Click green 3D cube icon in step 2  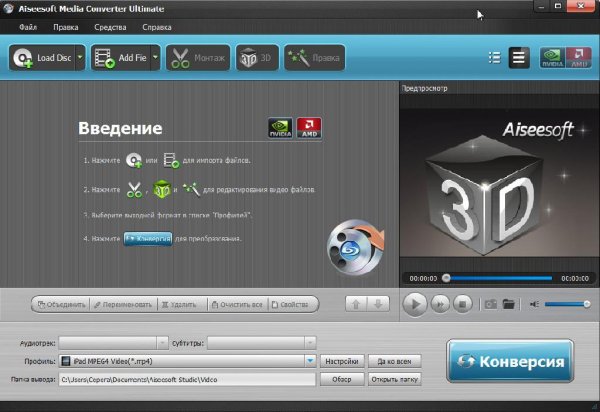pos(161,189)
